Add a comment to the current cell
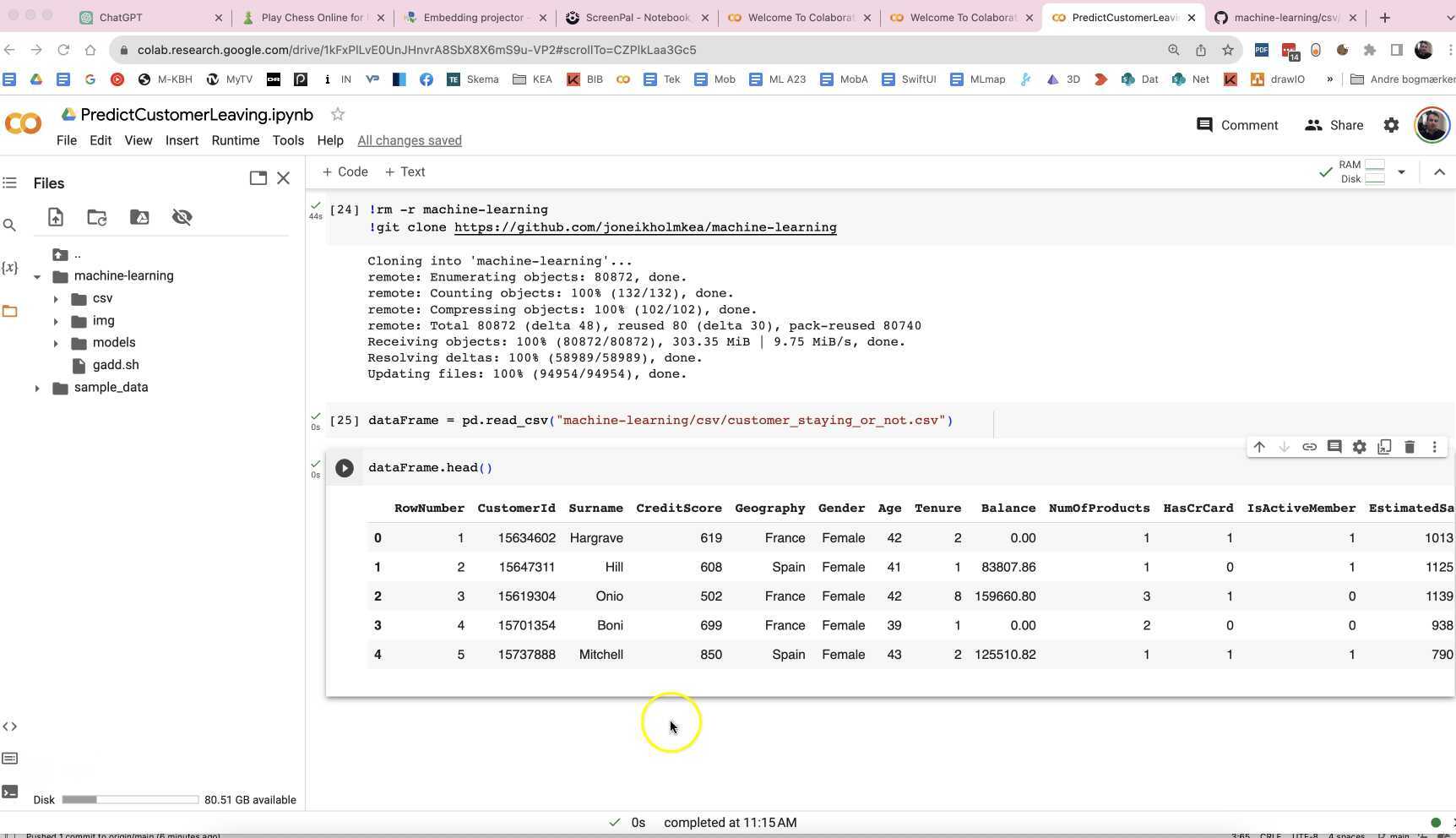 [x=1334, y=447]
